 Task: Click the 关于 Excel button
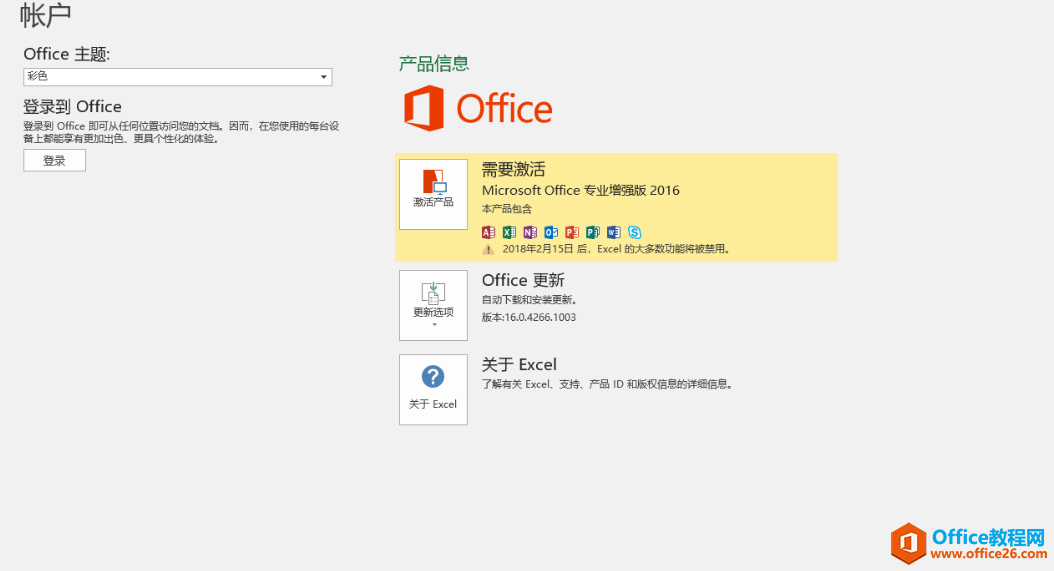(433, 389)
